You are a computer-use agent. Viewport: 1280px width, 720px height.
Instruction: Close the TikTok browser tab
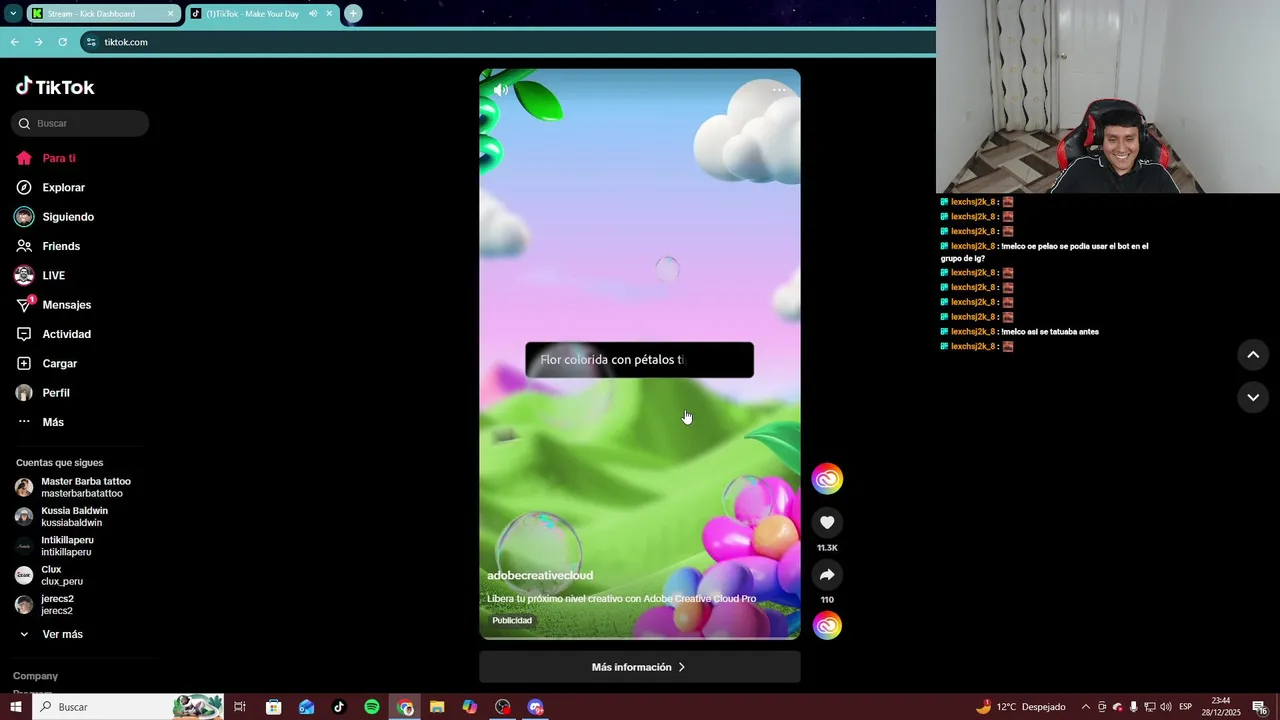(329, 14)
